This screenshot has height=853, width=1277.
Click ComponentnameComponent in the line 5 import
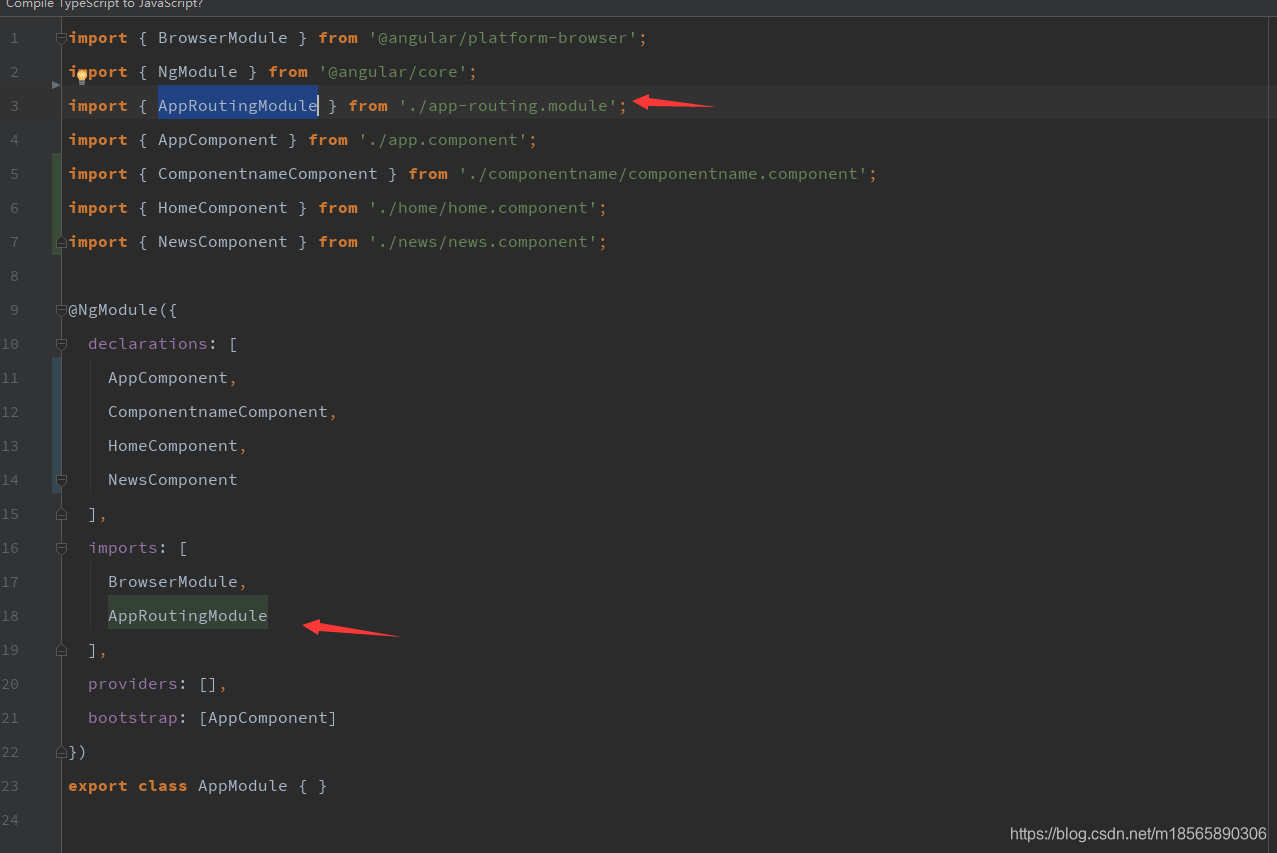click(x=268, y=174)
